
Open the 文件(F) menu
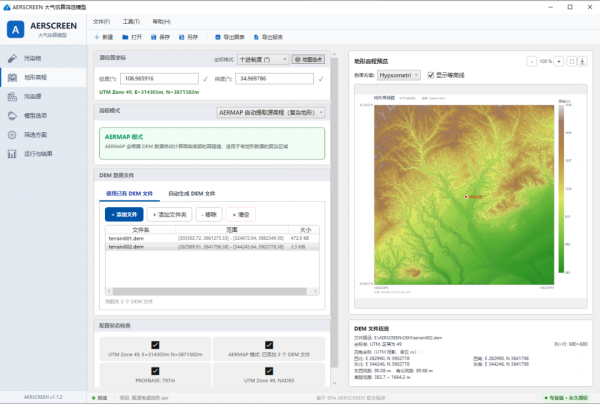pos(101,21)
